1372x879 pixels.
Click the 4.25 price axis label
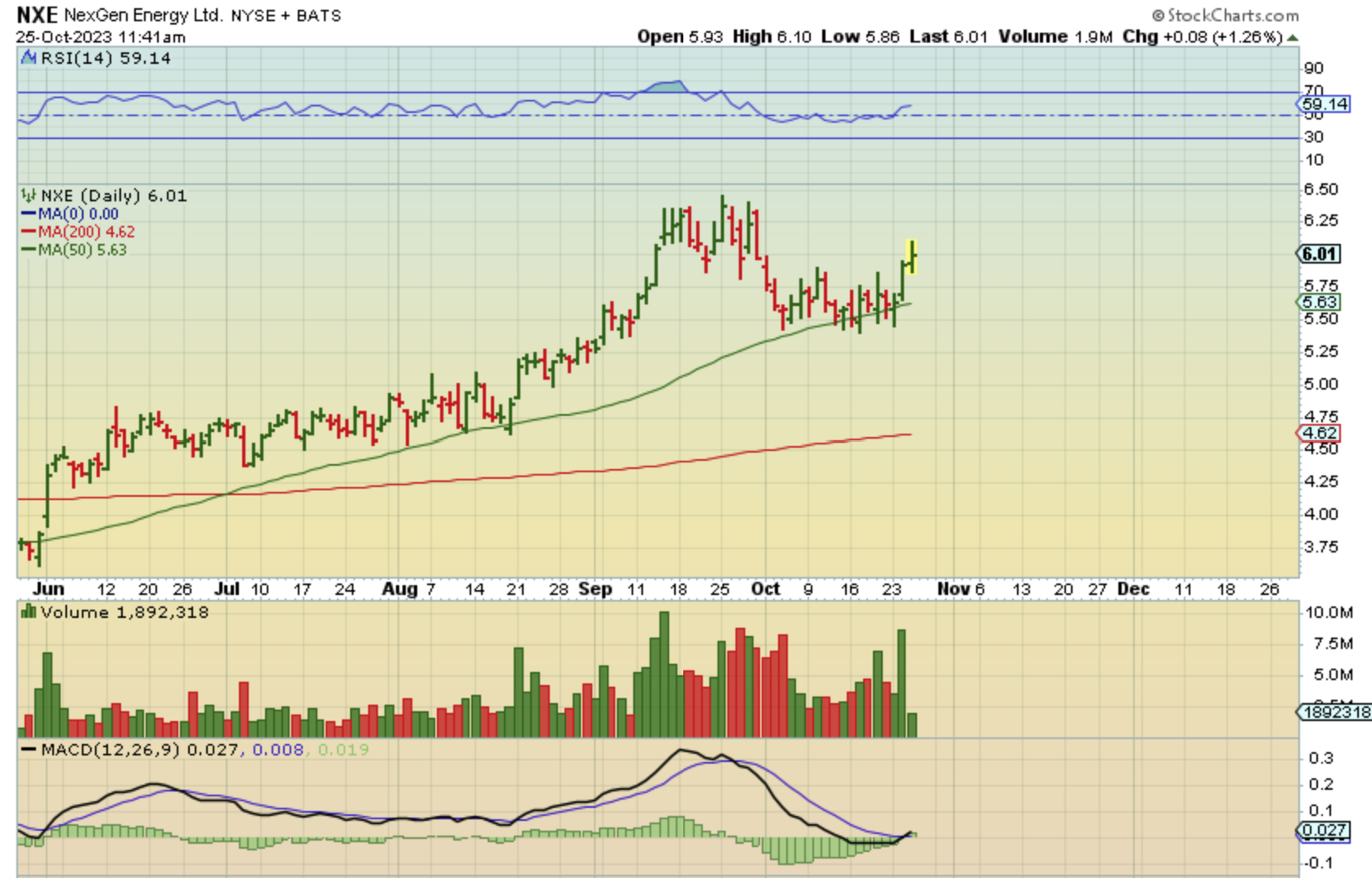pos(1321,481)
